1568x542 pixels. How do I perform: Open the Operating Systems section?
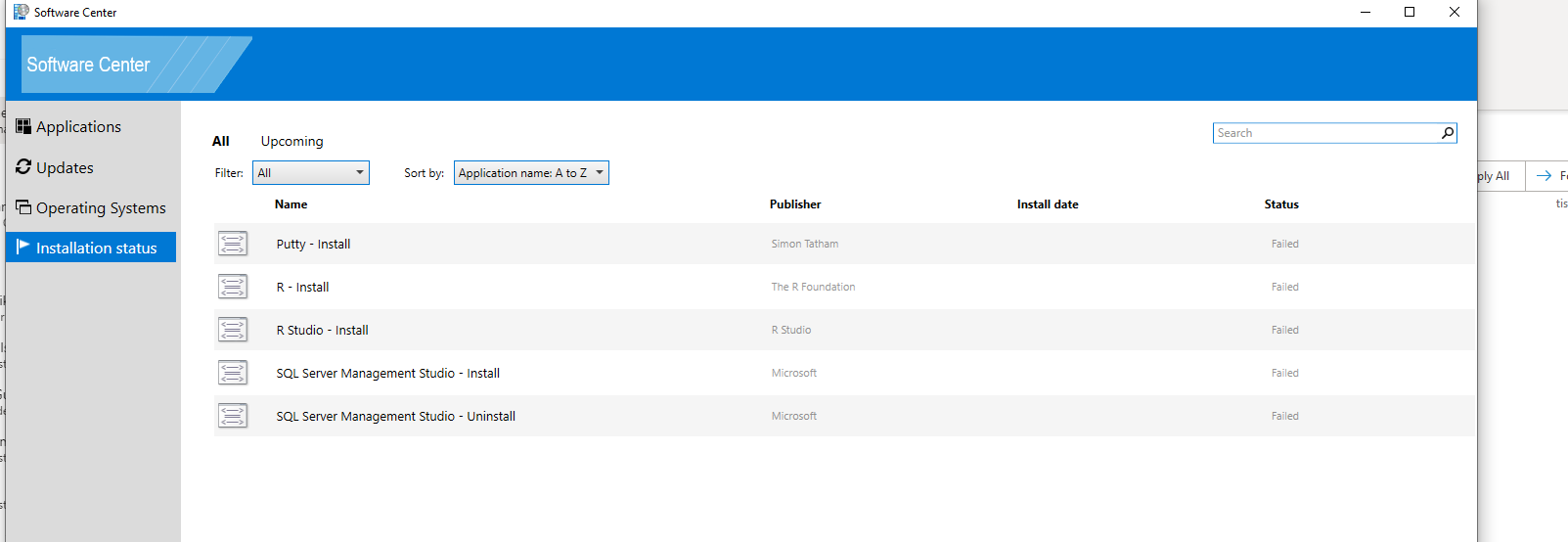coord(101,208)
